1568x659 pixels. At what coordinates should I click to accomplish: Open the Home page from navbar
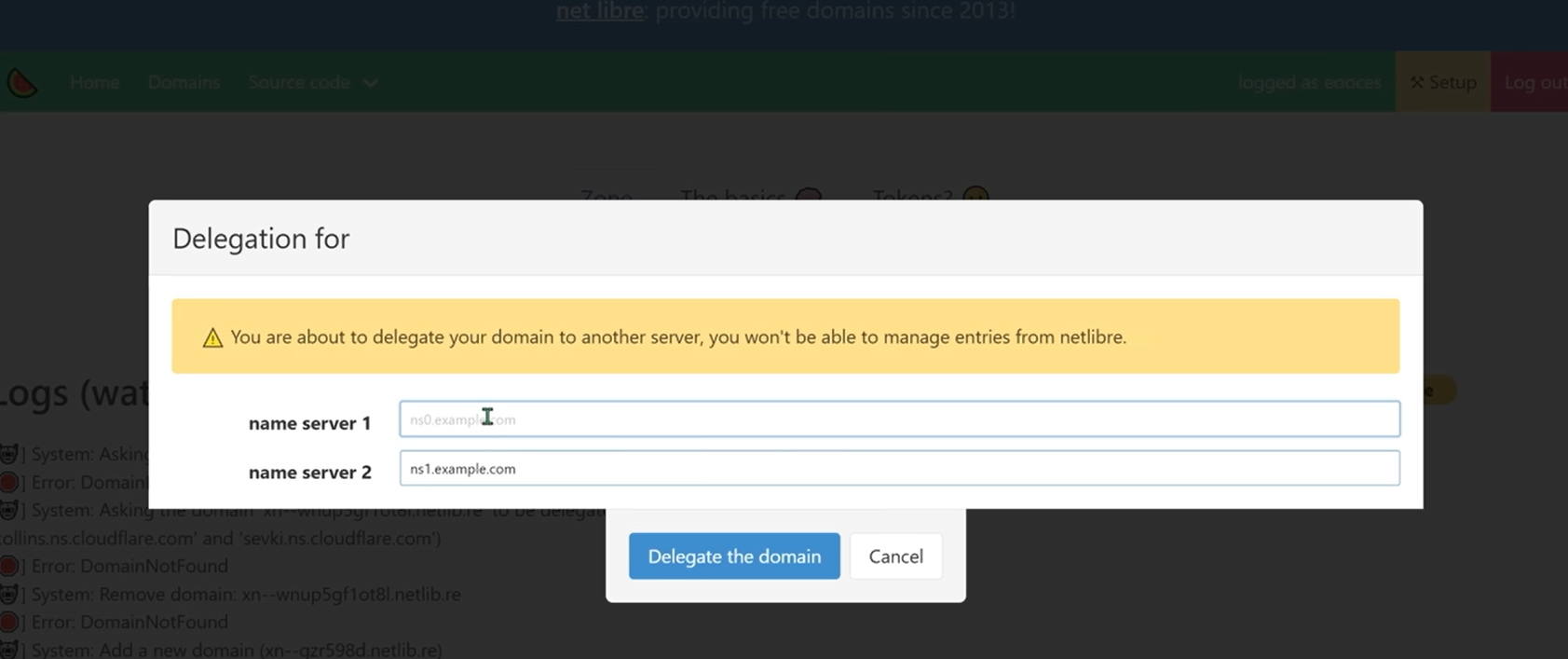[x=94, y=83]
